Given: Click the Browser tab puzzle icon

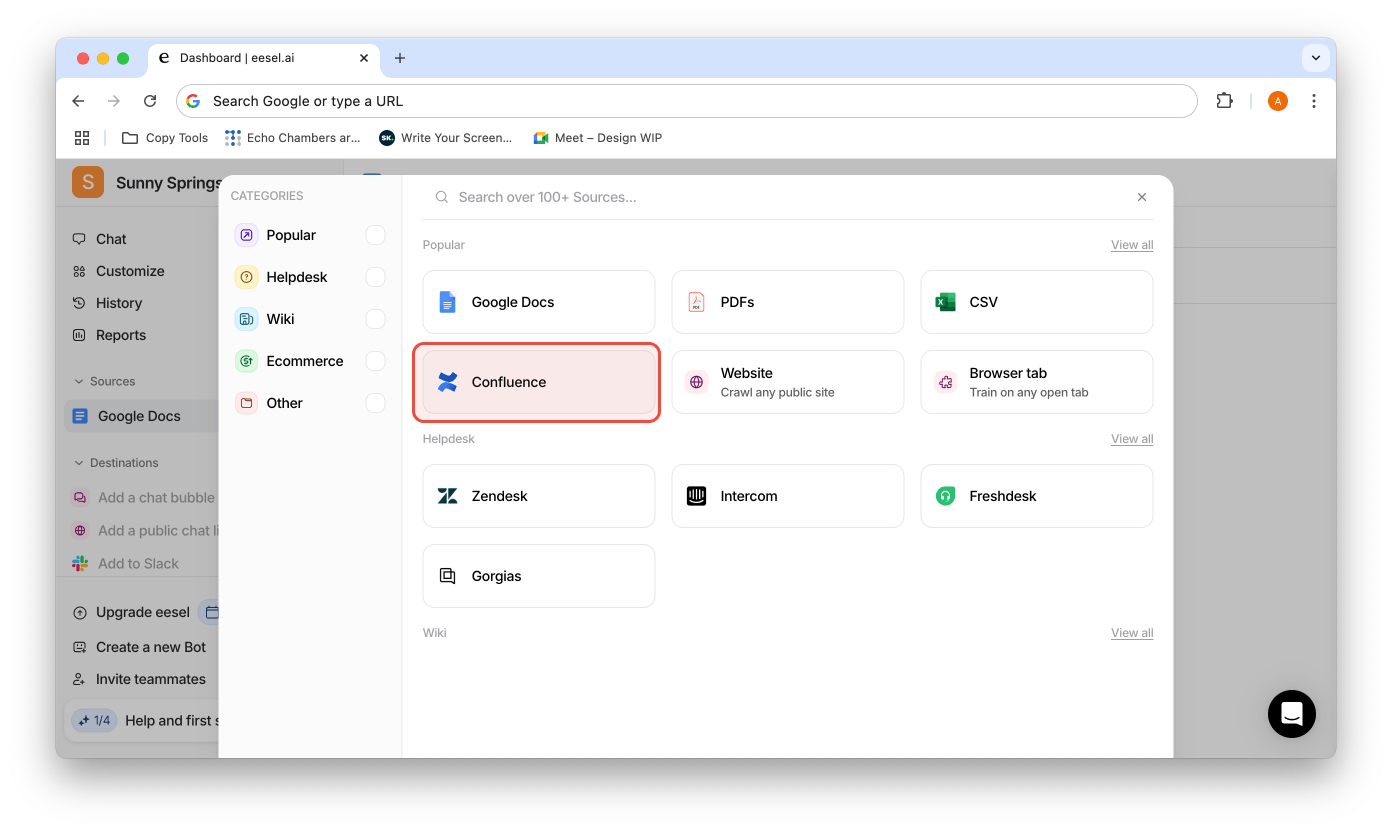Looking at the screenshot, I should (x=945, y=382).
